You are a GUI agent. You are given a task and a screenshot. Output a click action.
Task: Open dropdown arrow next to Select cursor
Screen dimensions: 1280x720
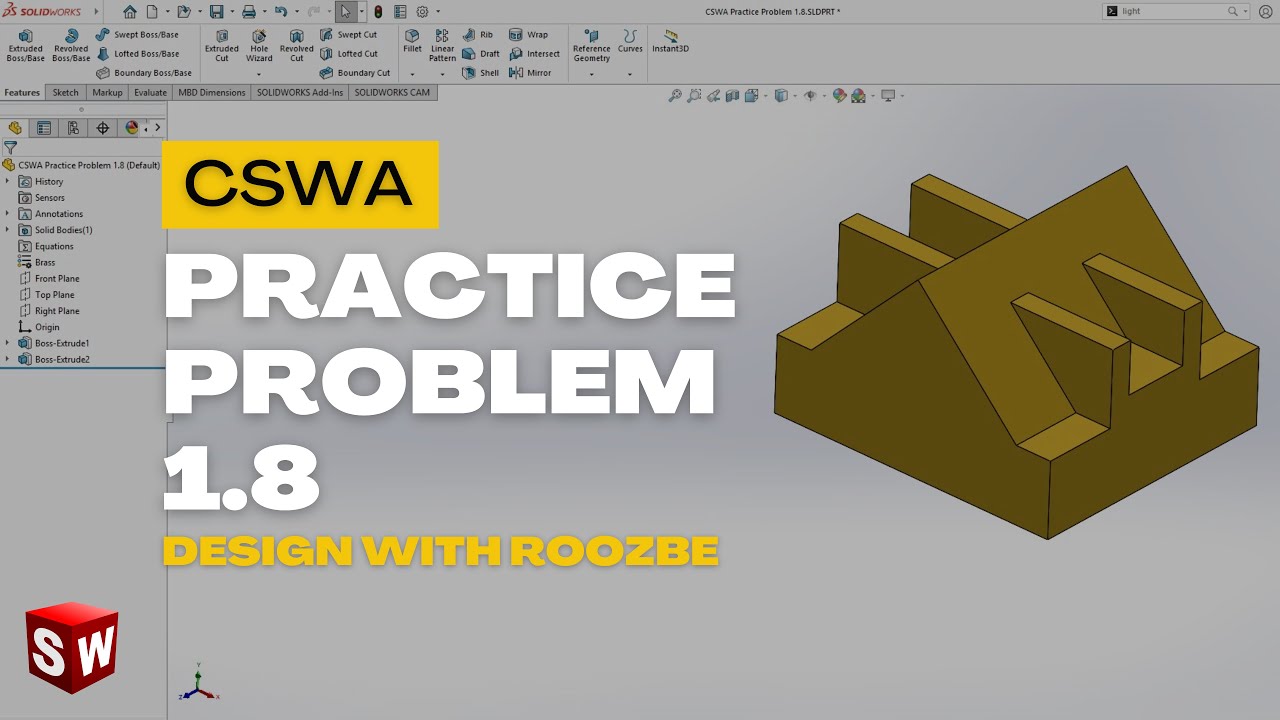pos(360,12)
